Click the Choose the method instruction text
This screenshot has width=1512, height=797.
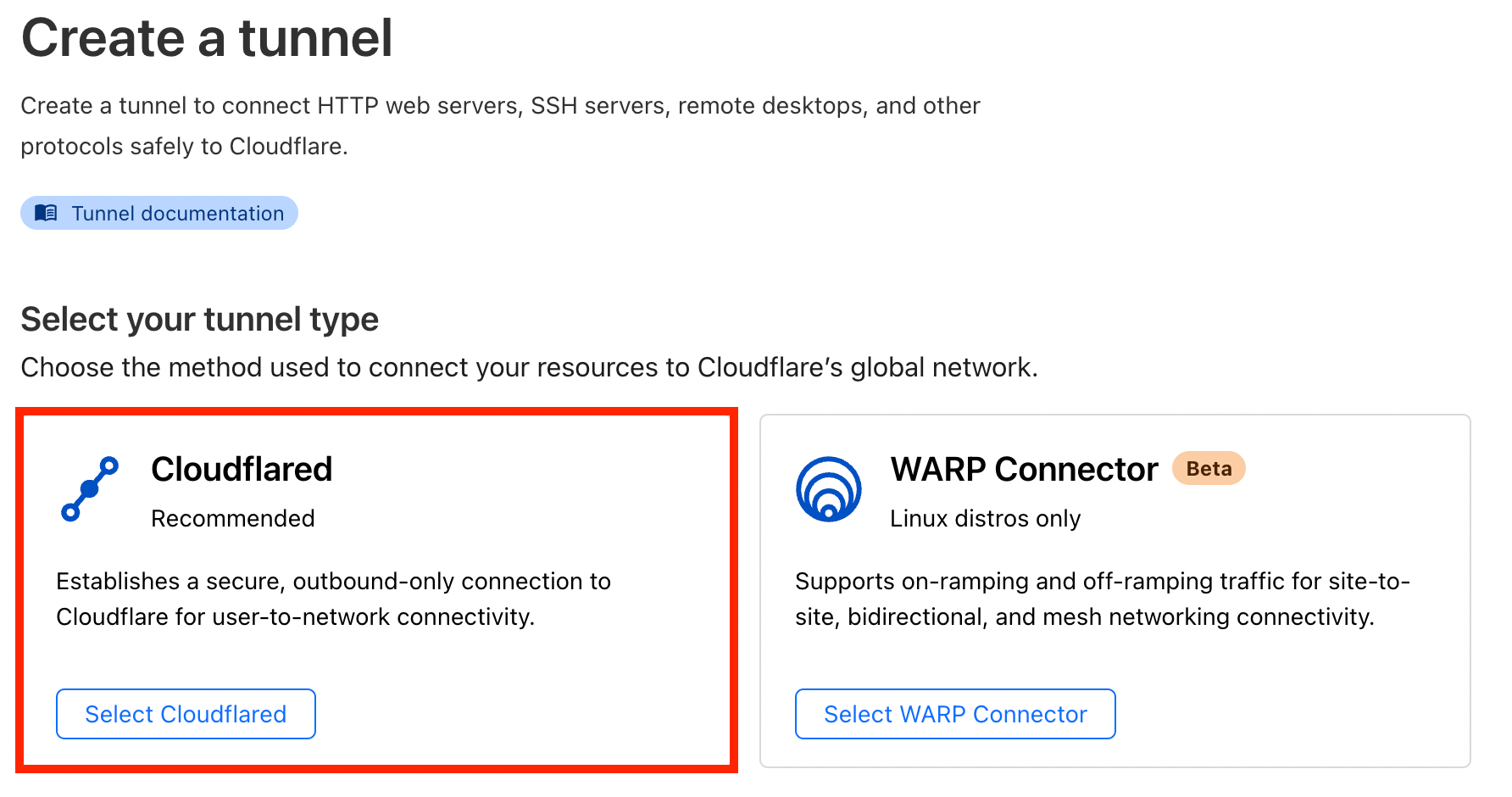pos(529,368)
